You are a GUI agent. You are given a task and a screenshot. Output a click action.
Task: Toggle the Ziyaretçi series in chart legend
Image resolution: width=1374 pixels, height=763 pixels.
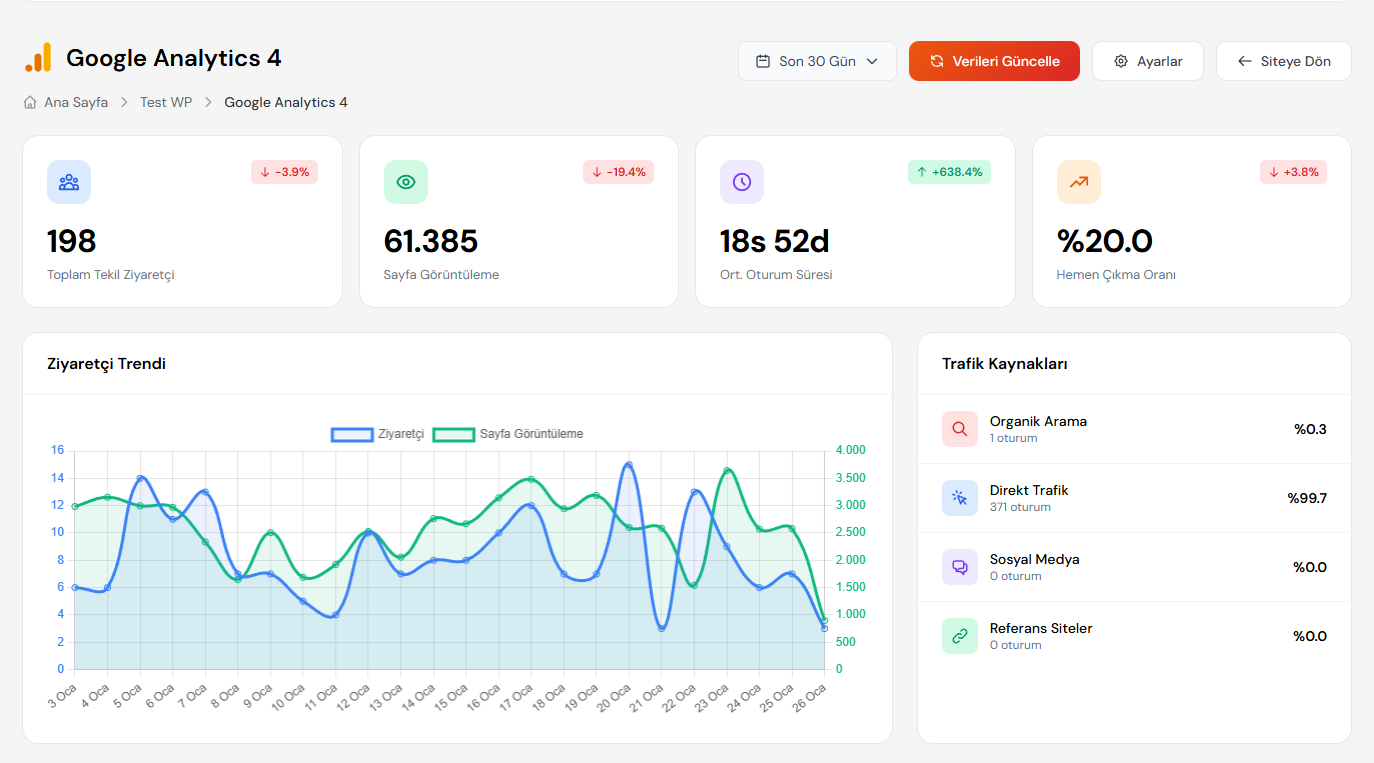378,434
